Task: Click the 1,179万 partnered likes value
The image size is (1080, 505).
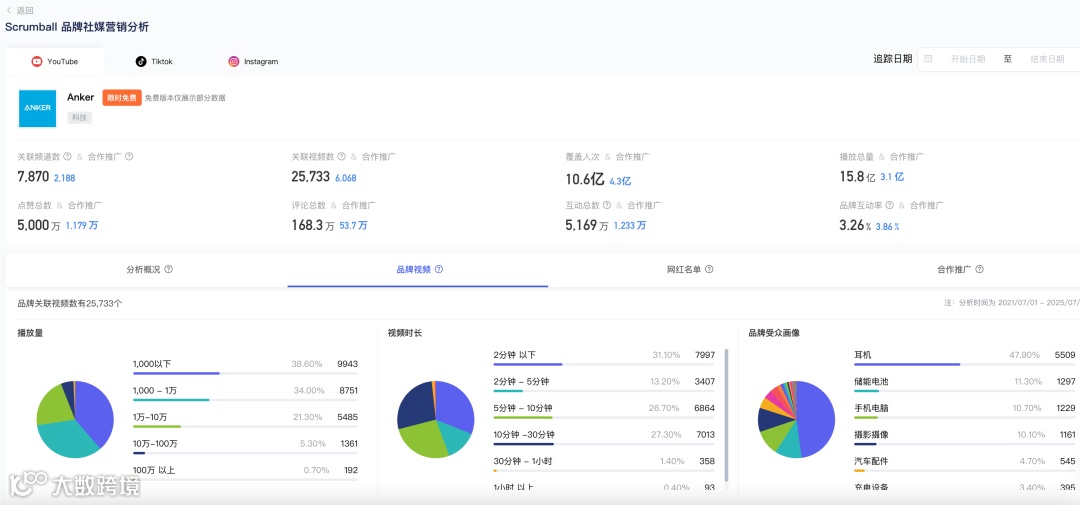Action: coord(82,225)
